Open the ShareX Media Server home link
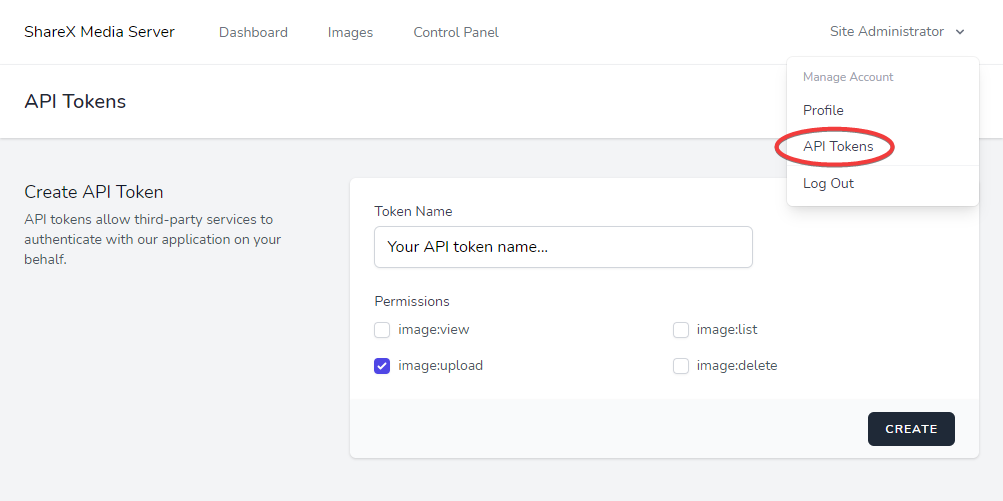 click(x=99, y=32)
